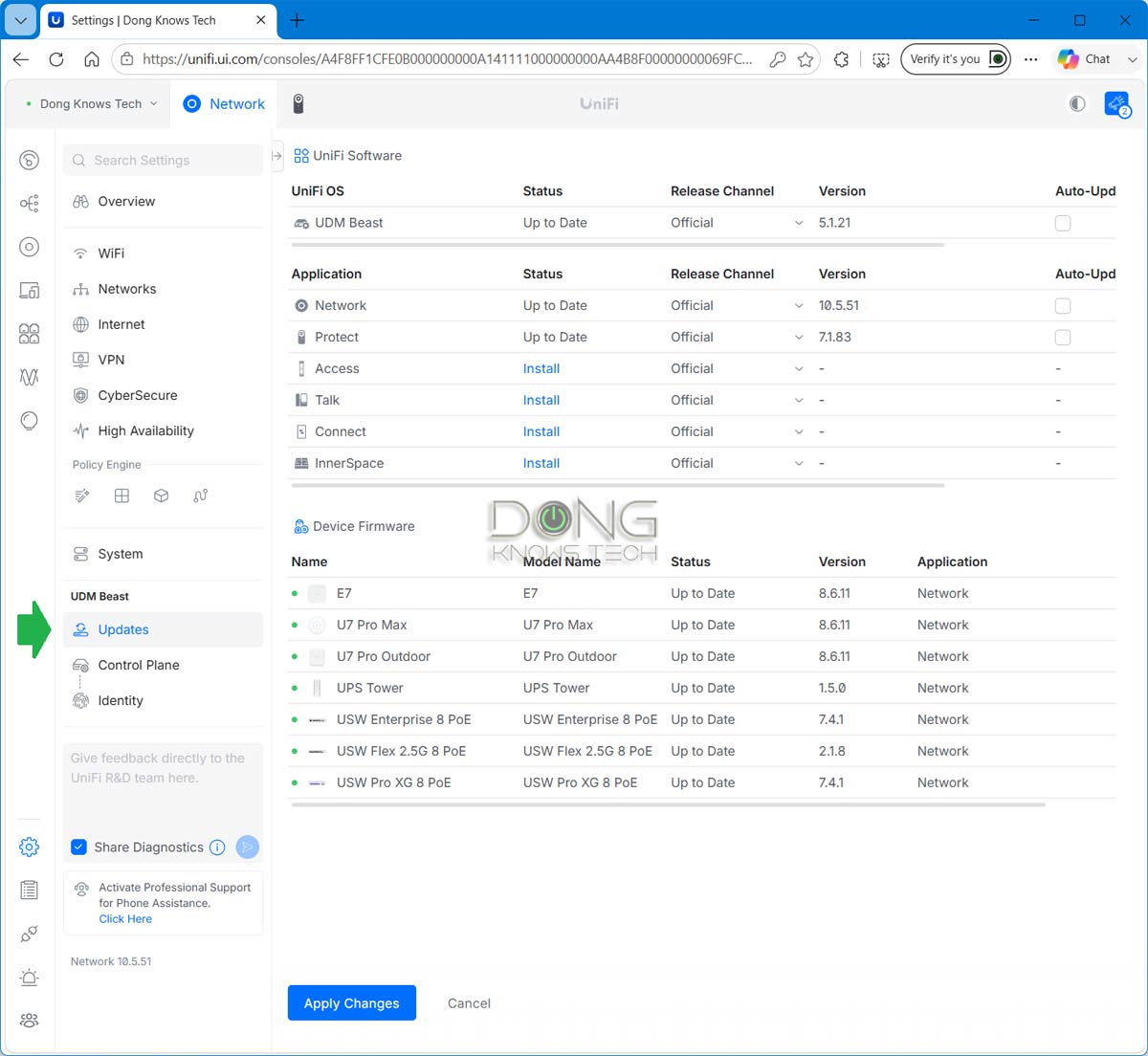Open the Topology icon in left rail
The height and width of the screenshot is (1056, 1148).
pos(30,204)
